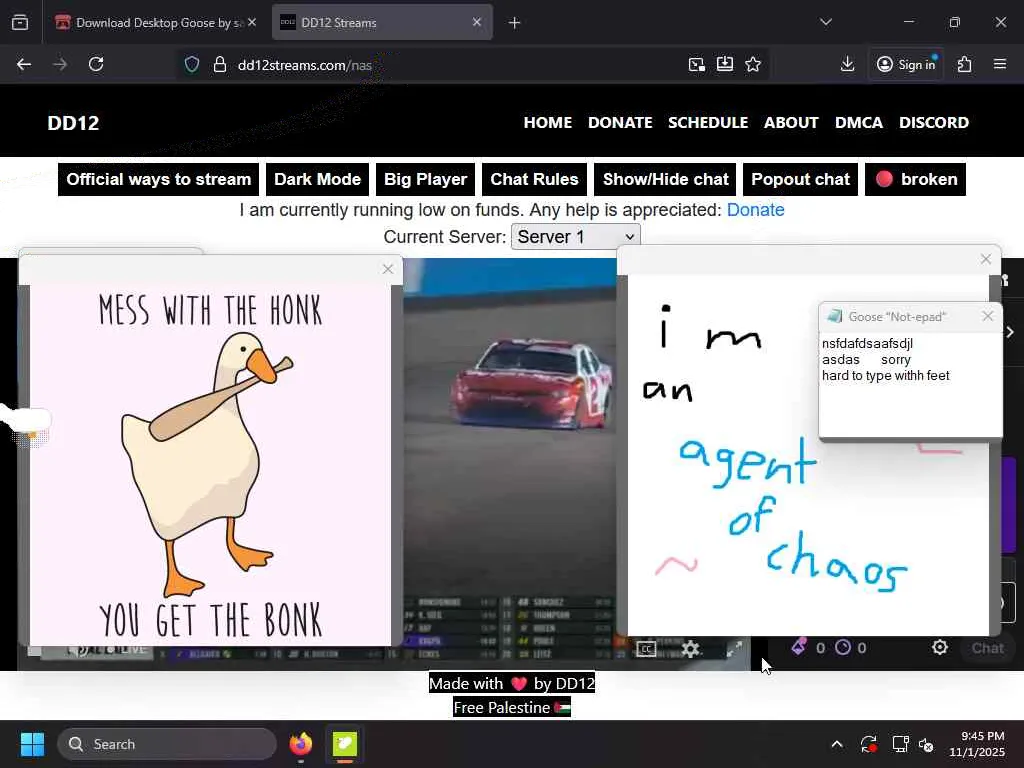This screenshot has height=768, width=1024.
Task: Open the Chat Rules button
Action: [x=534, y=180]
